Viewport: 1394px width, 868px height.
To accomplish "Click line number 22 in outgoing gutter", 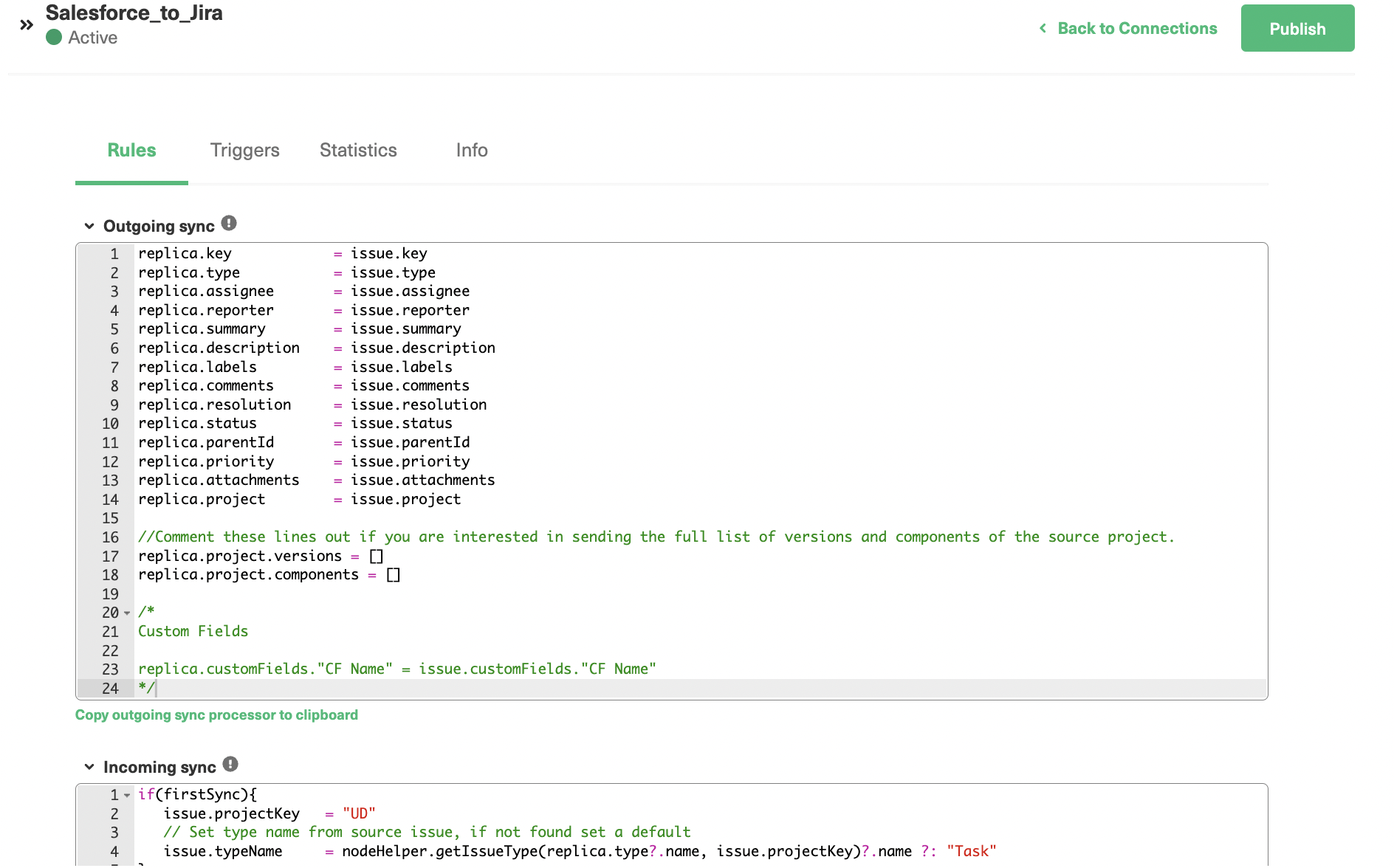I will pyautogui.click(x=110, y=651).
